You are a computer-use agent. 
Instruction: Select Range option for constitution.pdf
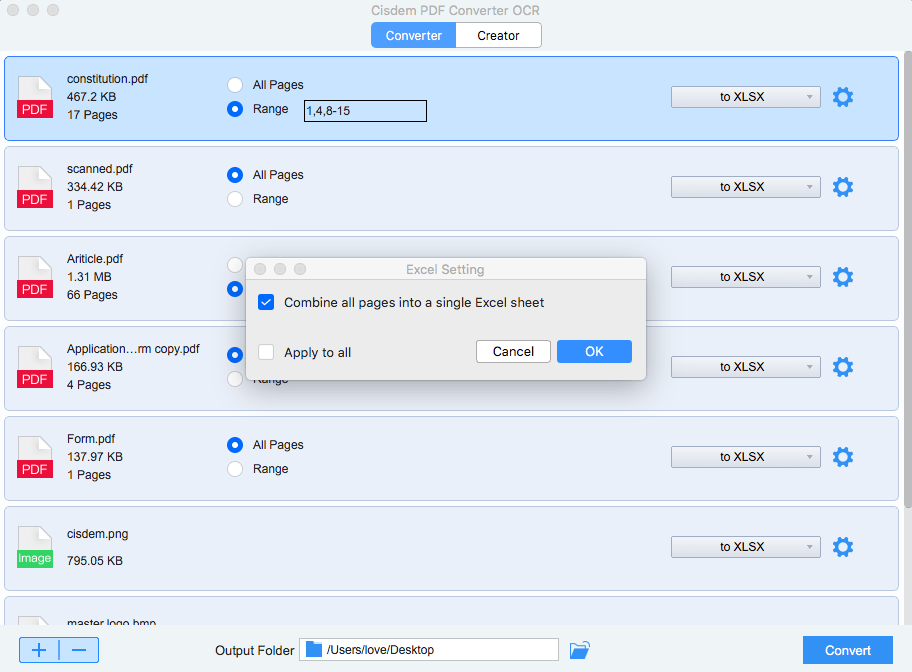click(235, 109)
